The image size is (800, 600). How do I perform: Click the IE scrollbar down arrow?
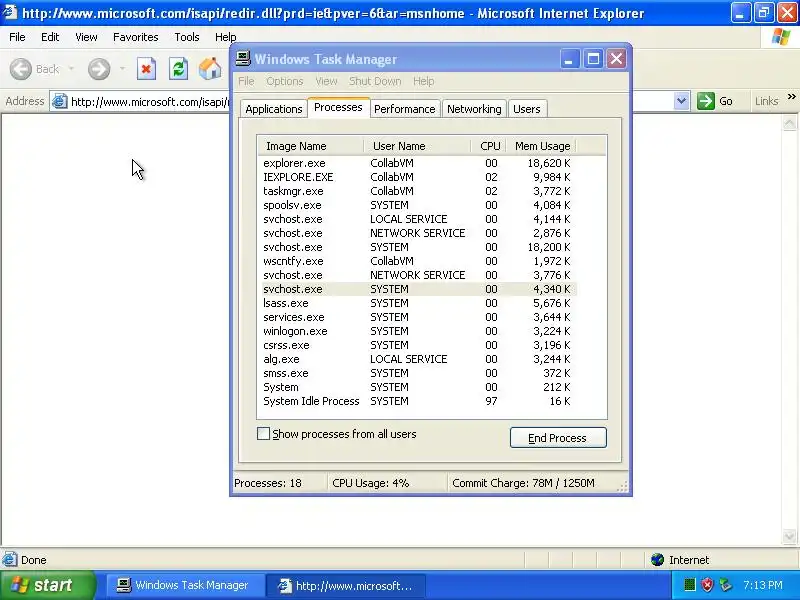(789, 536)
